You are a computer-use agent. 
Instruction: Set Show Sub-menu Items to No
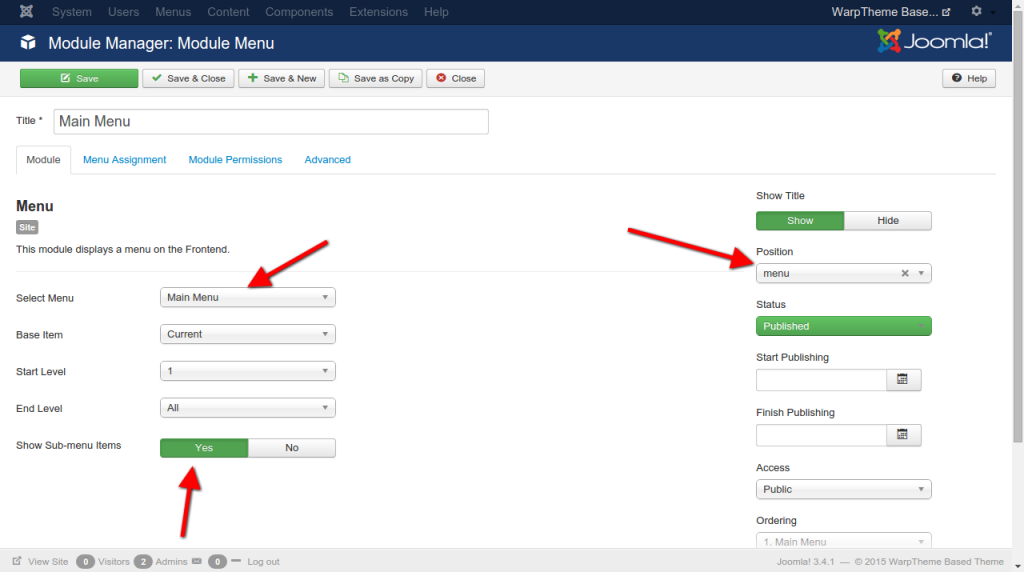coord(291,447)
